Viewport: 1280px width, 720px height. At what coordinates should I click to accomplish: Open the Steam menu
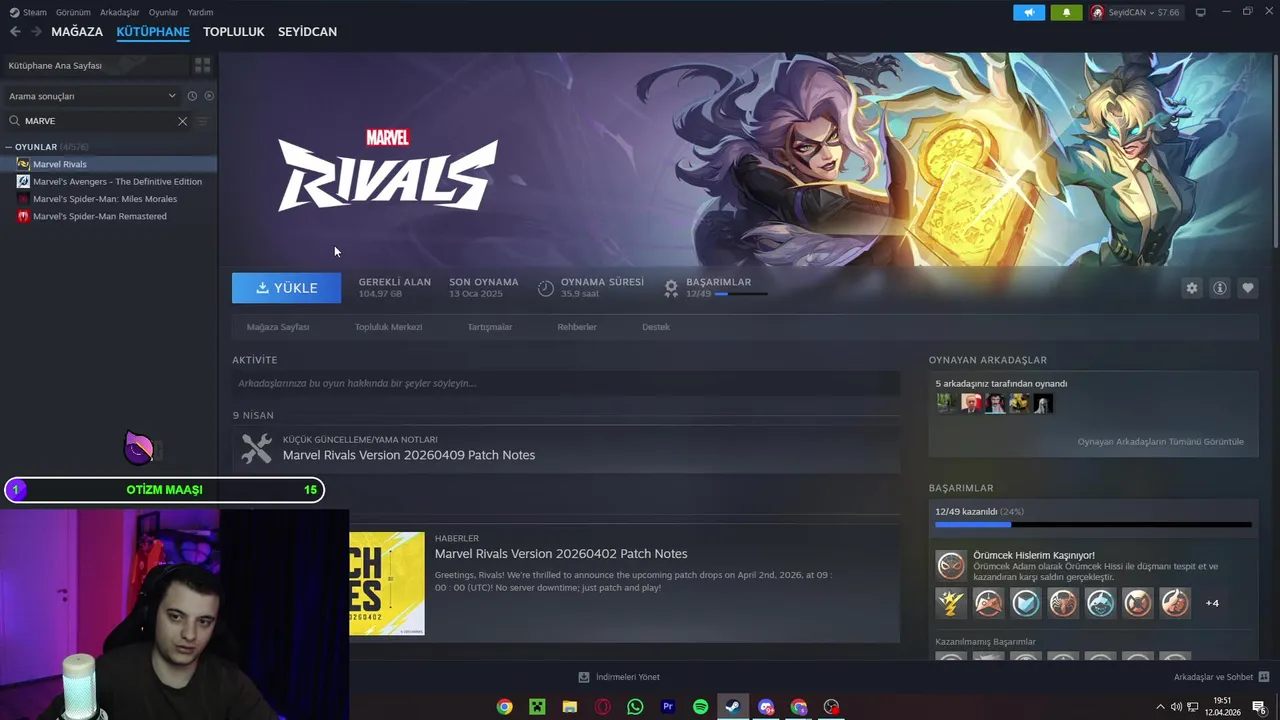click(x=28, y=12)
